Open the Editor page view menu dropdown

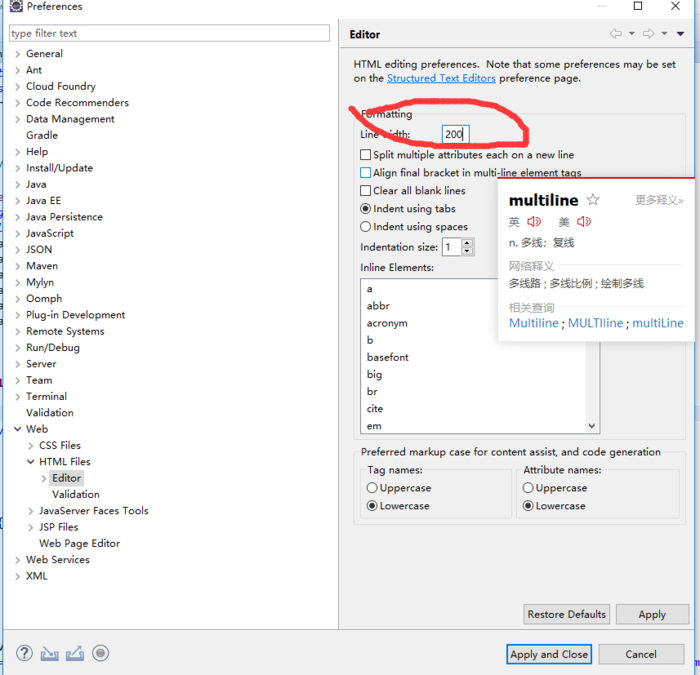point(680,34)
